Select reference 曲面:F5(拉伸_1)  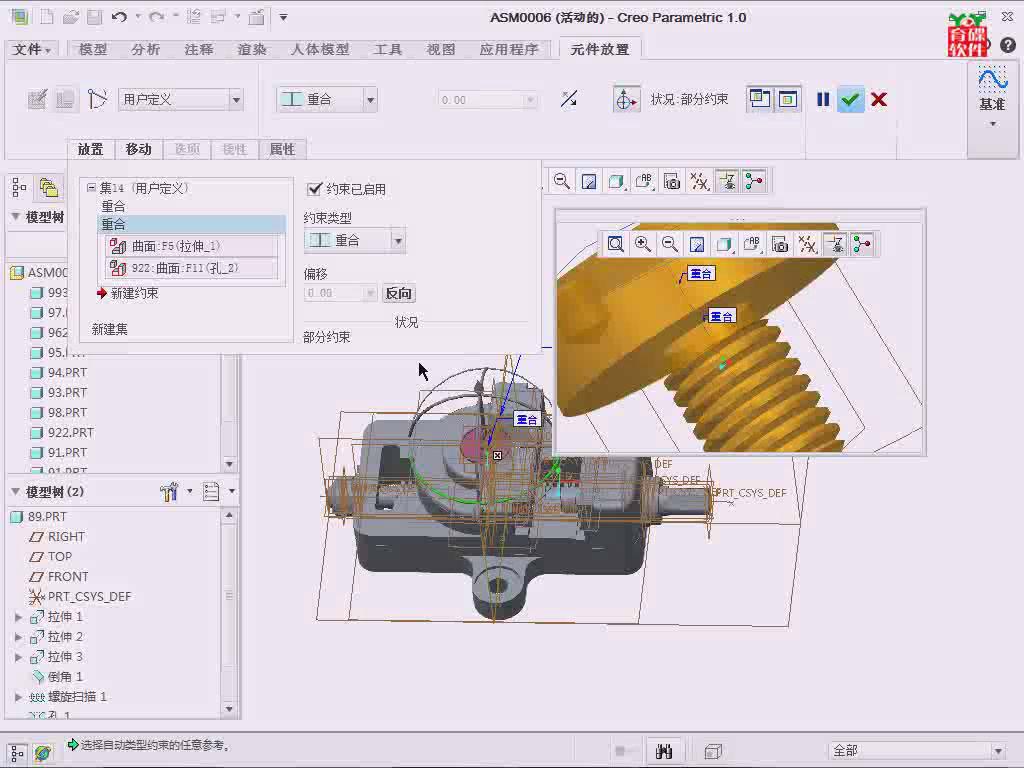tap(191, 246)
